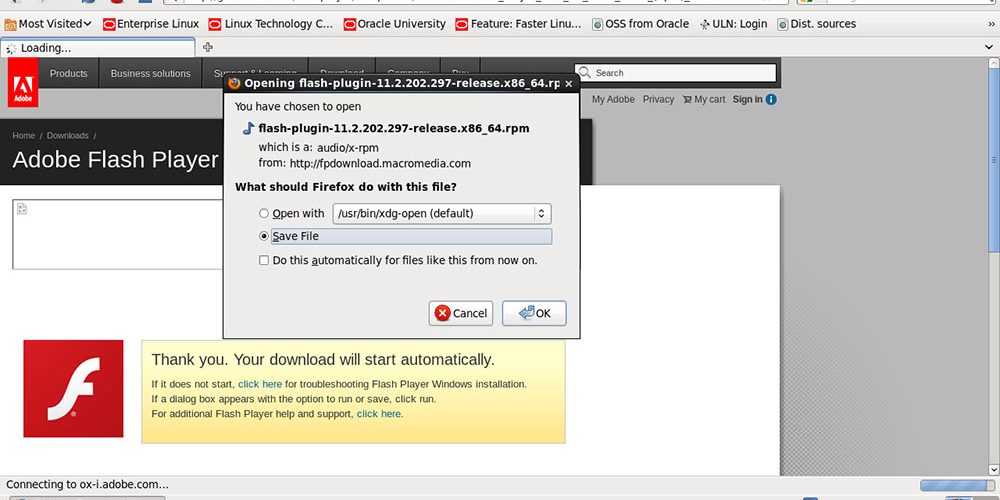The image size is (1000, 500).
Task: Open the Business solutions menu
Action: click(x=150, y=73)
